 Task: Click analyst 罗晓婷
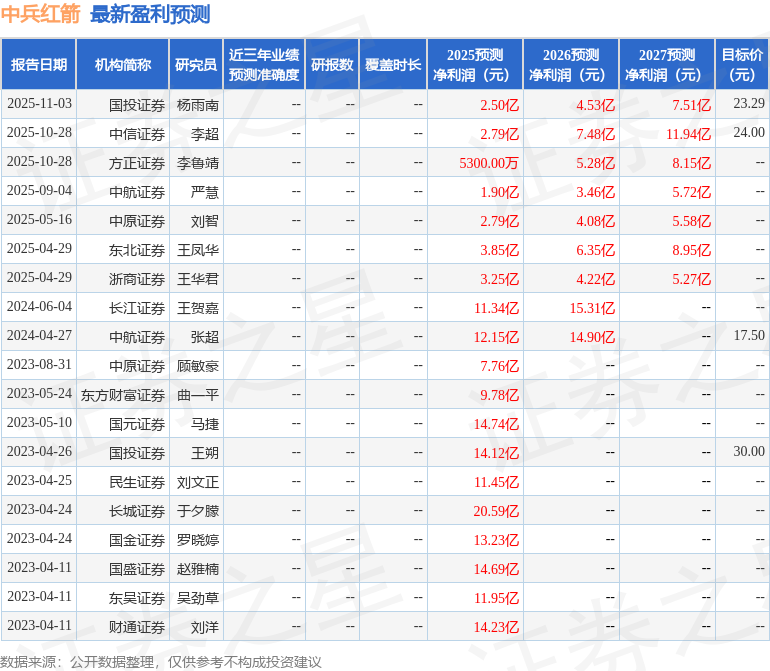click(x=197, y=540)
